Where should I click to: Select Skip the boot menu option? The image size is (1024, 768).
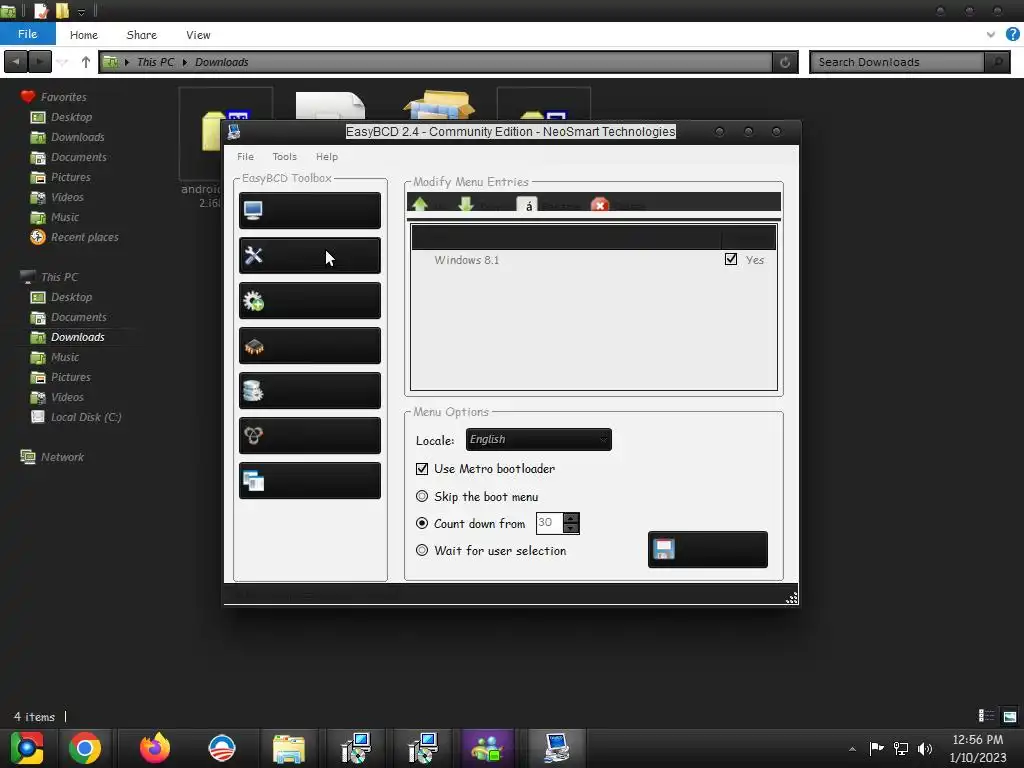coord(422,496)
